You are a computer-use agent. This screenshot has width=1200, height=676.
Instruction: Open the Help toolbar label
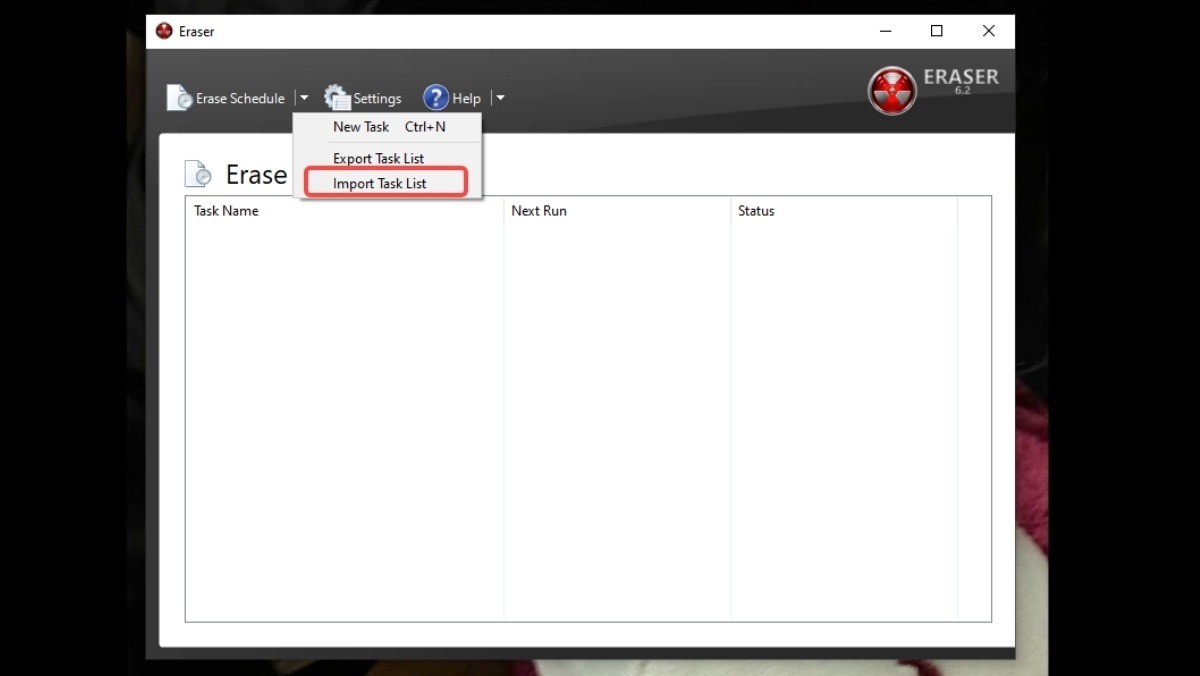tap(466, 98)
